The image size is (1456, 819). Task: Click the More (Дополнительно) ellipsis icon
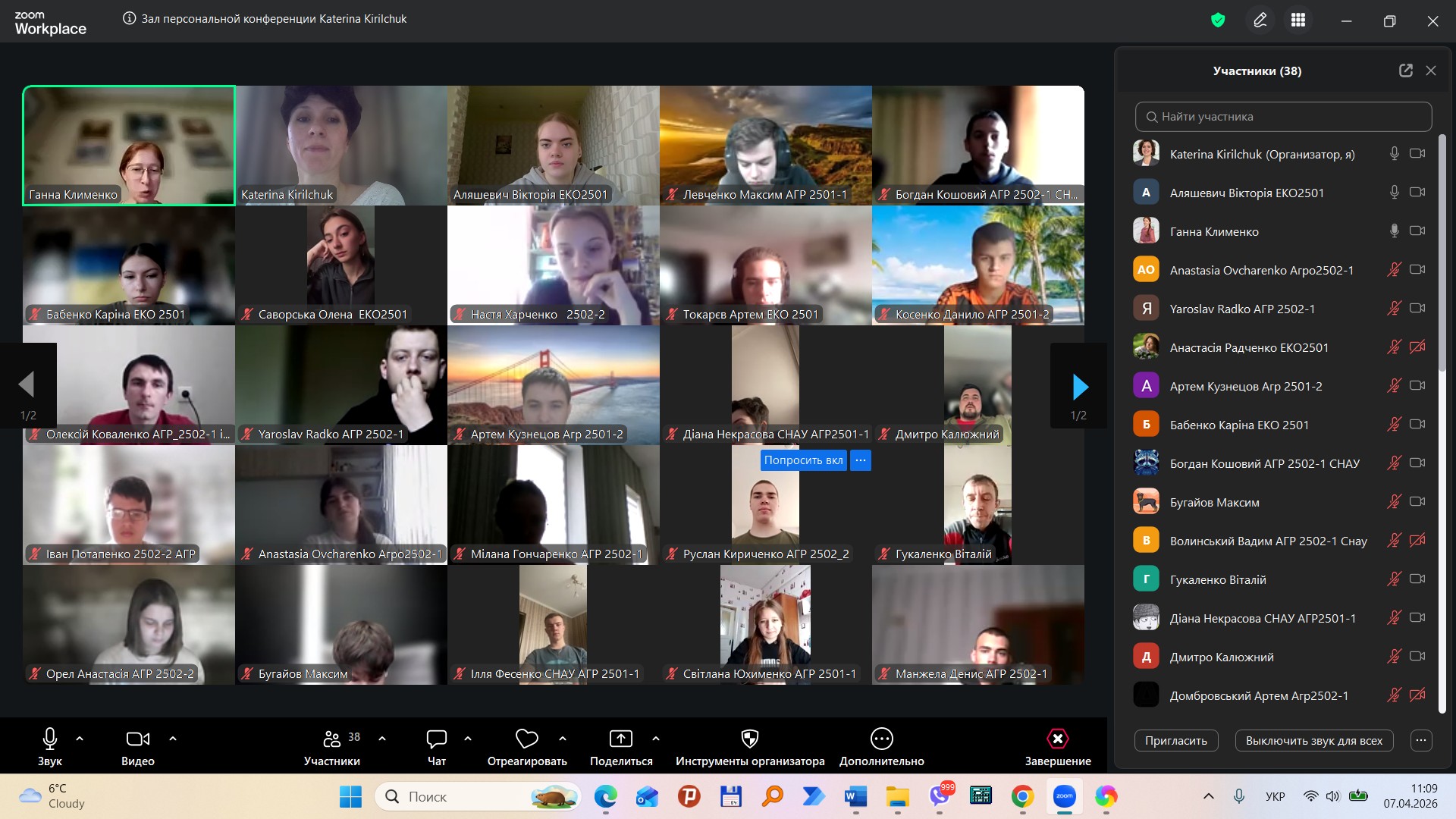coord(881,739)
